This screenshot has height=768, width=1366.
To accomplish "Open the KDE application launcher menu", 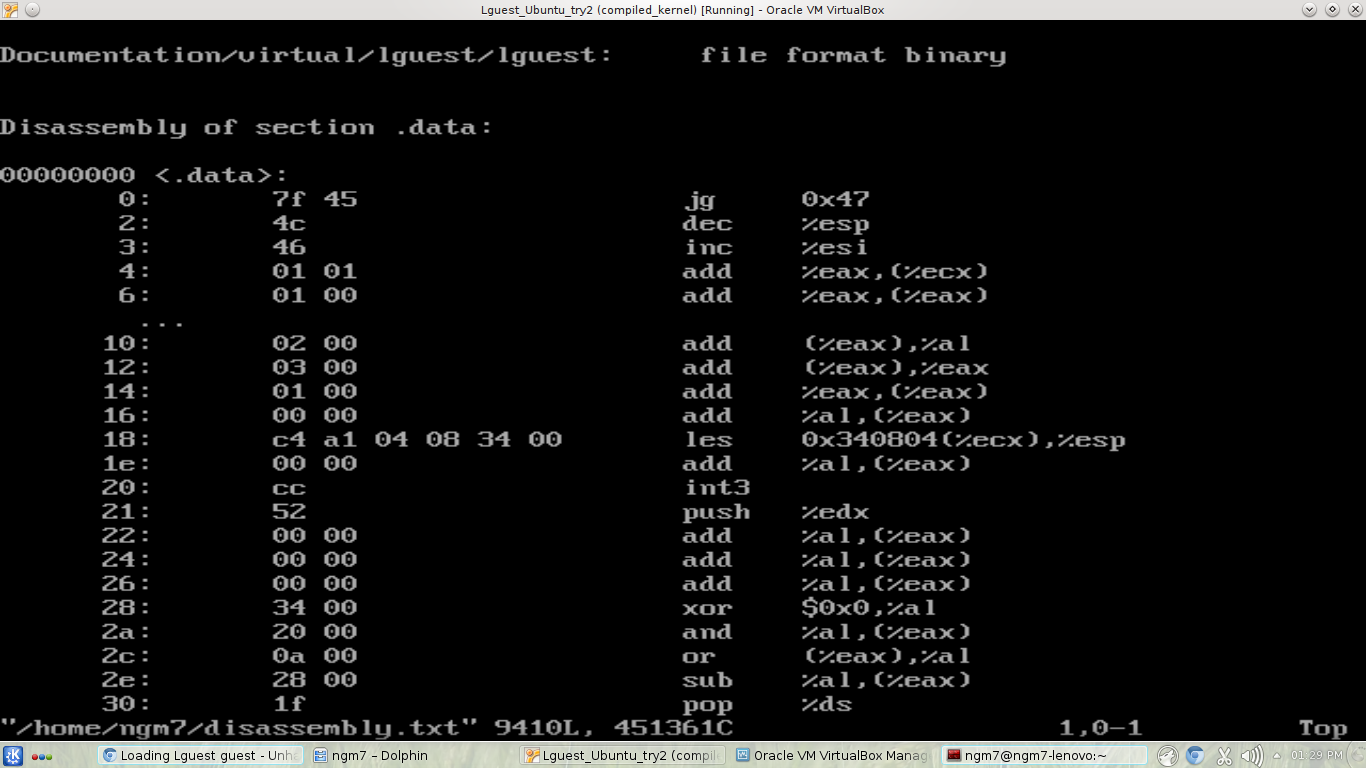I will [13, 756].
